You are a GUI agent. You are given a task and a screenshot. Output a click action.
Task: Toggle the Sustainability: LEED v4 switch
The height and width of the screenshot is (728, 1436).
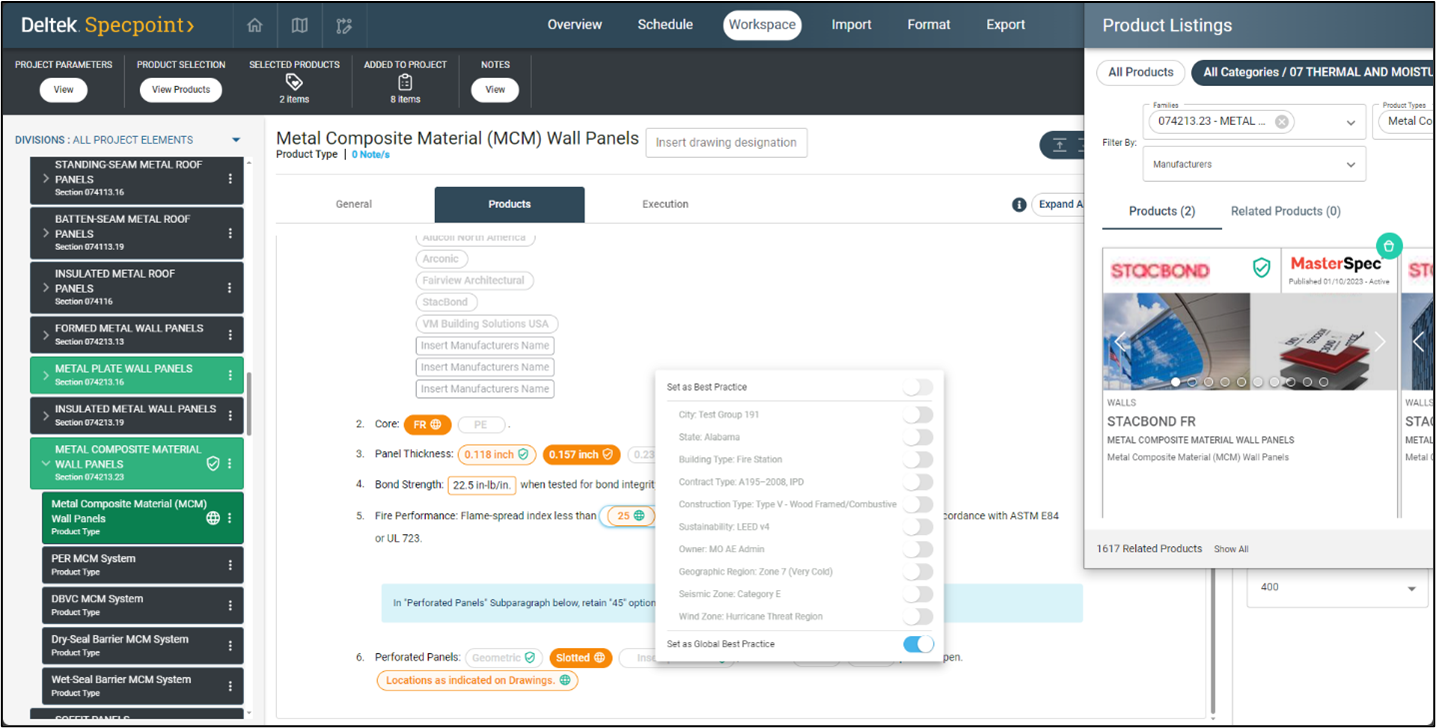coord(917,527)
